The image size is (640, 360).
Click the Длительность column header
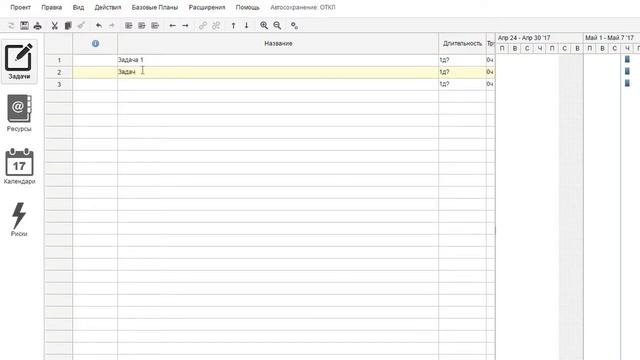462,43
